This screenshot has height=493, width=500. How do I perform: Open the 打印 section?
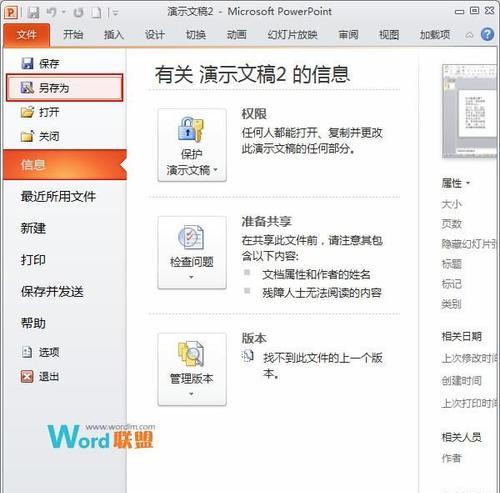(33, 260)
